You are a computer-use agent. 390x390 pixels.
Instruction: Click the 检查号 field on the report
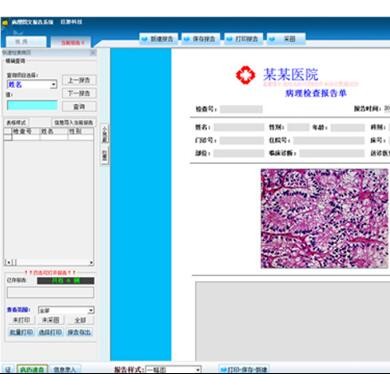tap(241, 109)
